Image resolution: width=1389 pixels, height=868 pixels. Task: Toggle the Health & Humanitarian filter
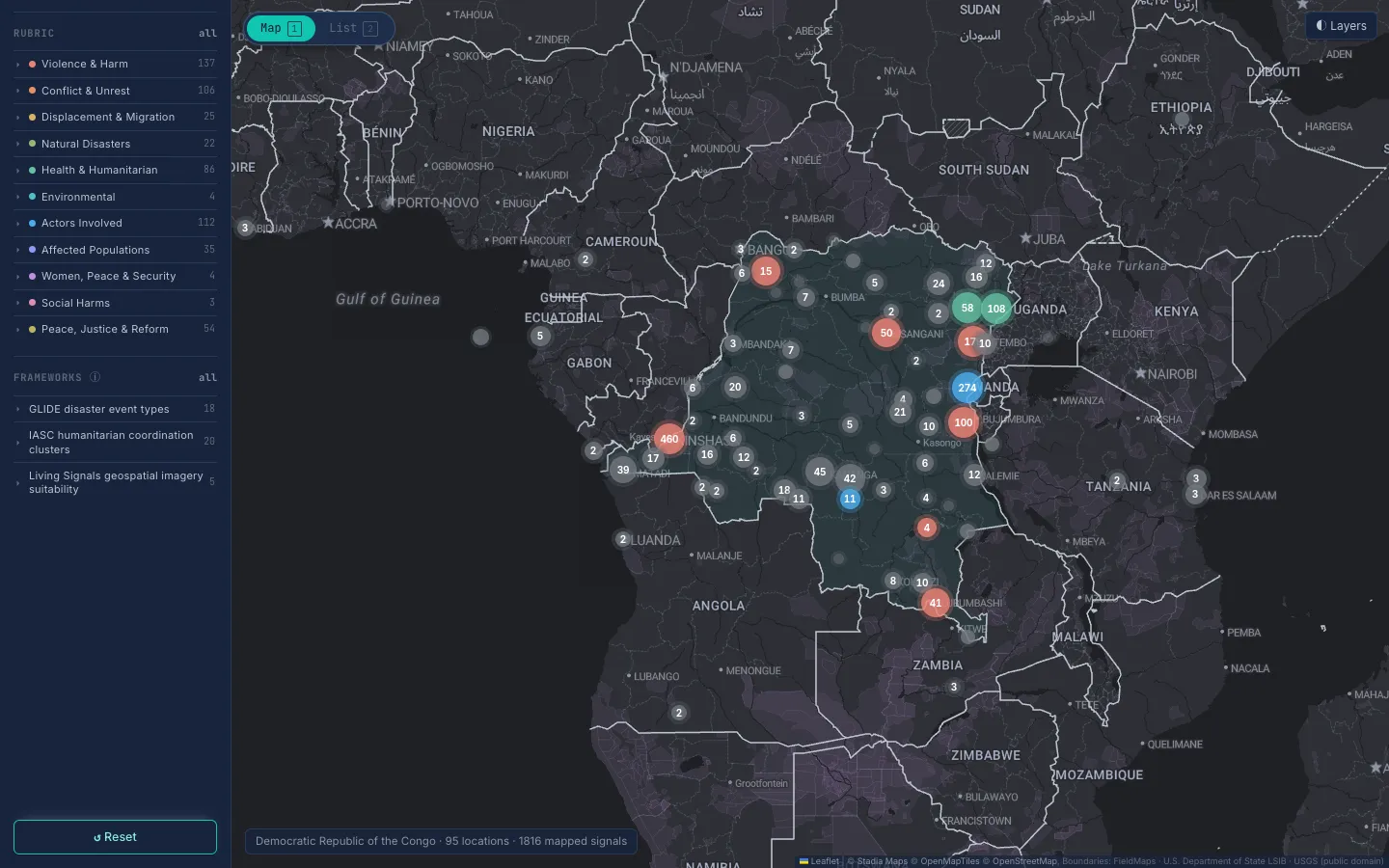(115, 170)
